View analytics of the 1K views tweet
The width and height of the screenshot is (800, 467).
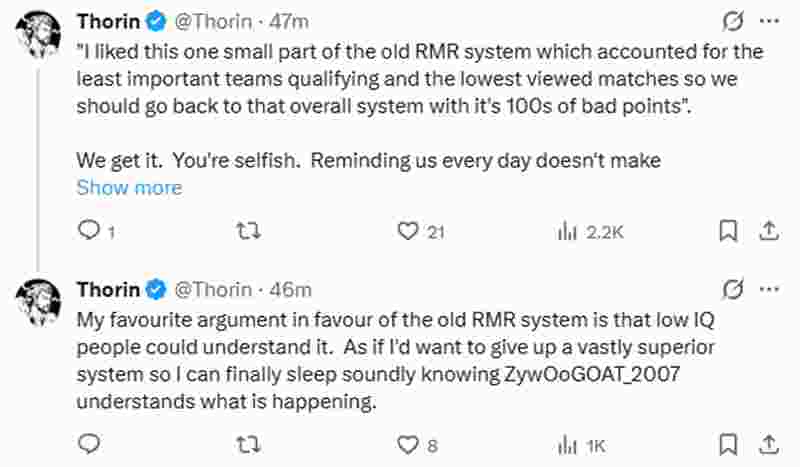click(x=568, y=443)
